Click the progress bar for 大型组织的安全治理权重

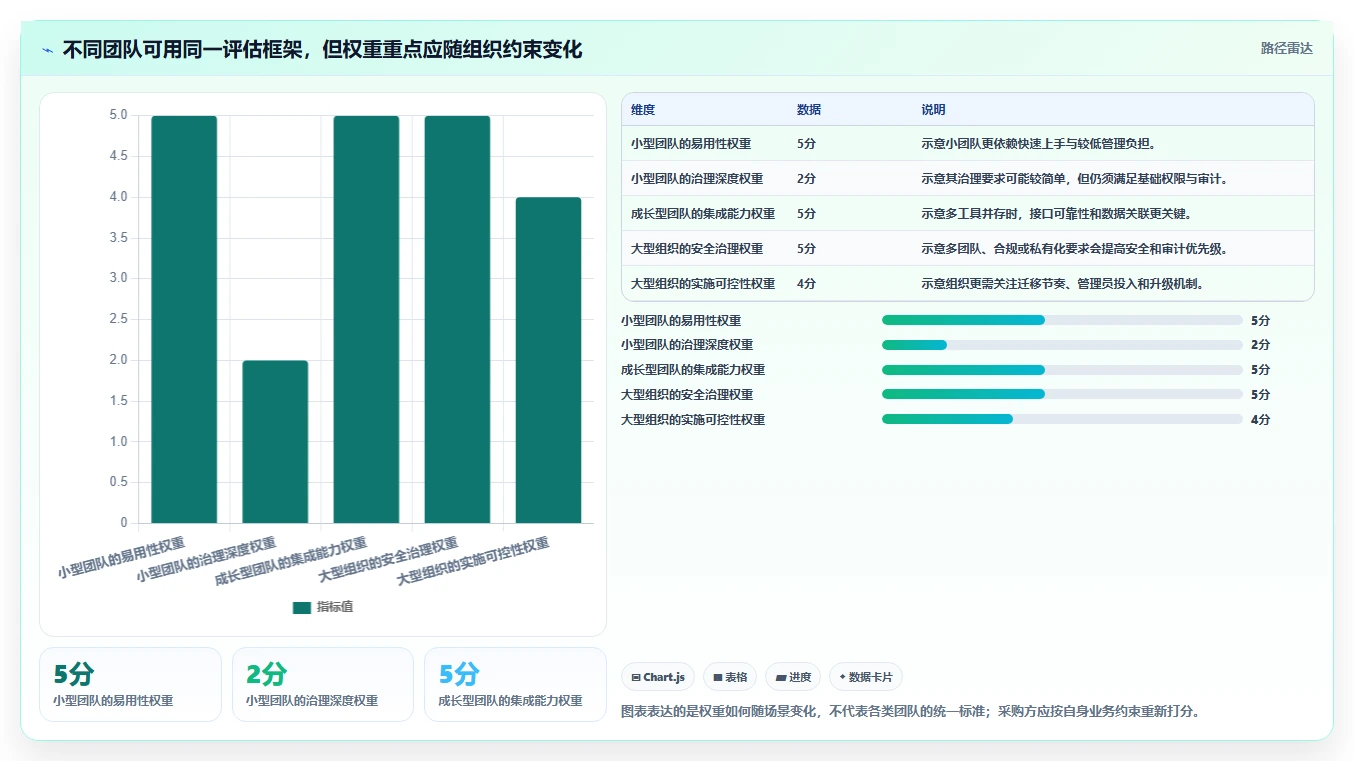pyautogui.click(x=1062, y=394)
